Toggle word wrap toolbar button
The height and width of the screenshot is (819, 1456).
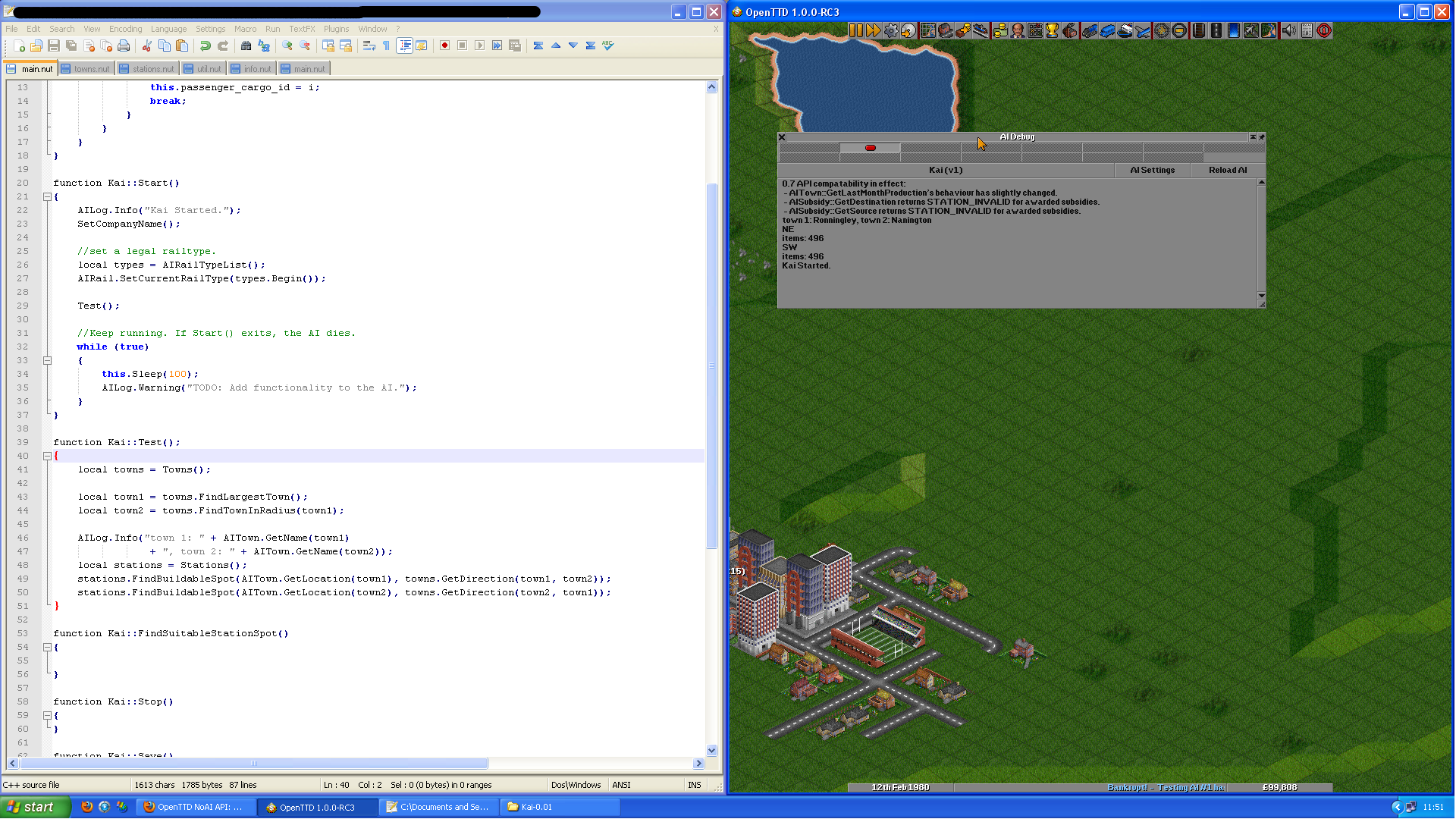[x=369, y=45]
